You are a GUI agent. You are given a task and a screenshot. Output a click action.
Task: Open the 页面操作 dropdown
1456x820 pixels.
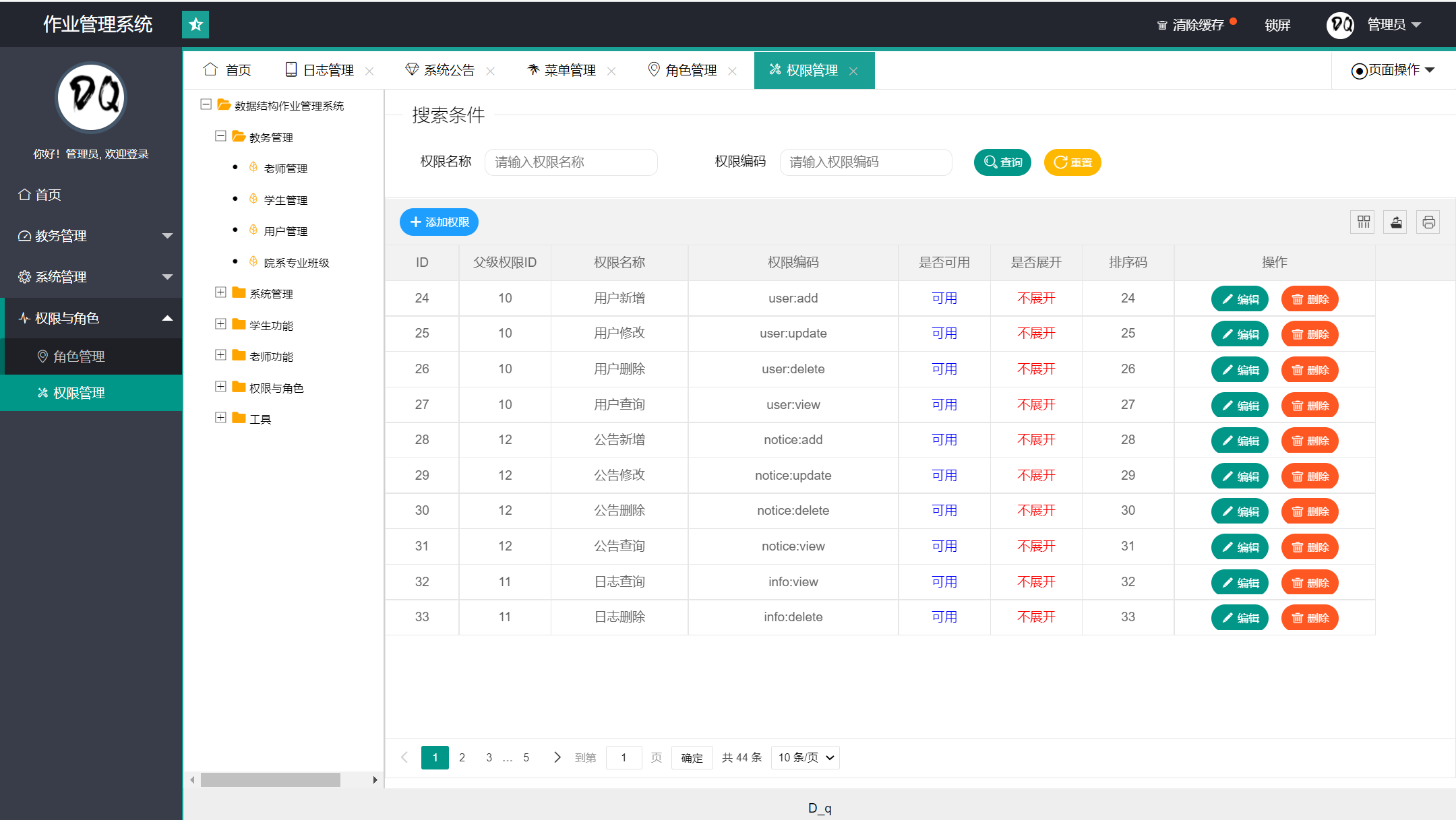click(1393, 70)
